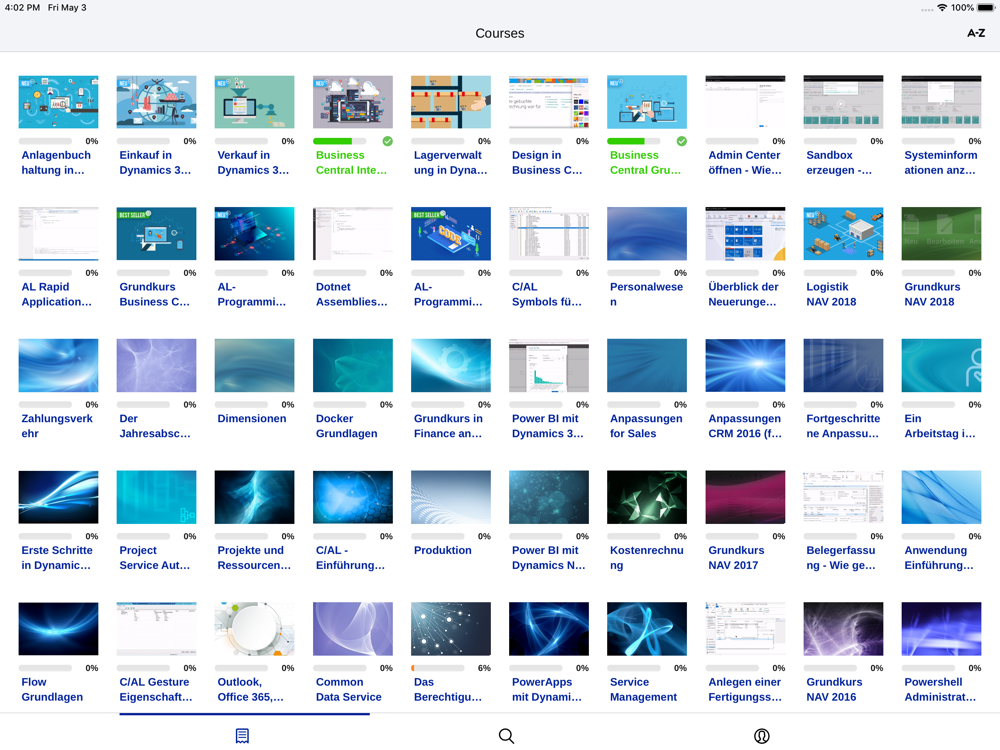This screenshot has width=1000, height=750.
Task: Open the Anwendung Einführung… title
Action: coord(939,557)
